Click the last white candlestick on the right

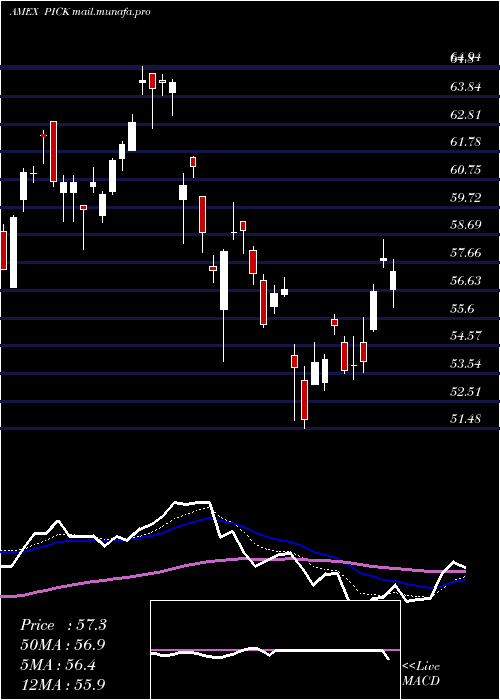coord(393,281)
